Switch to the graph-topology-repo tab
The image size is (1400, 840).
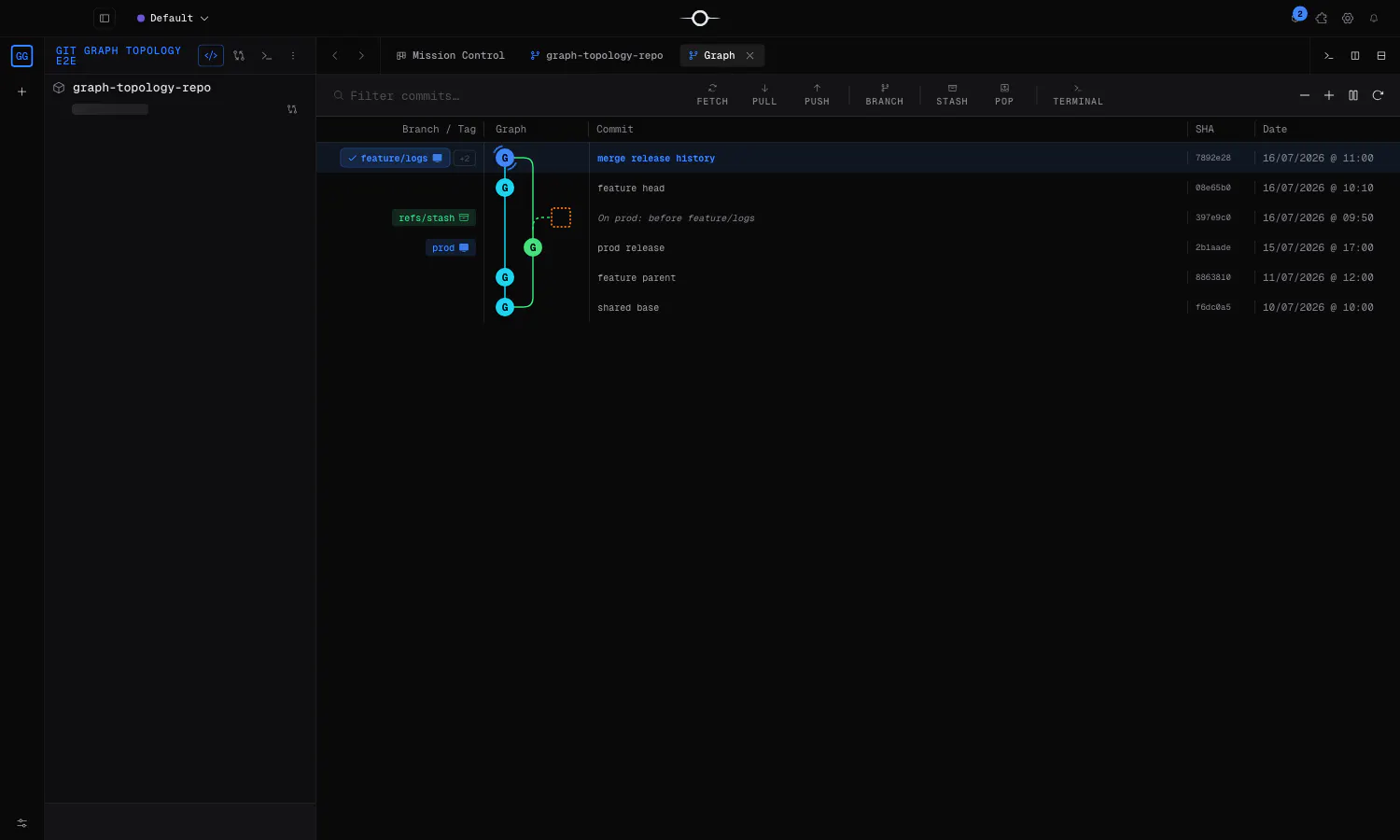tap(596, 56)
